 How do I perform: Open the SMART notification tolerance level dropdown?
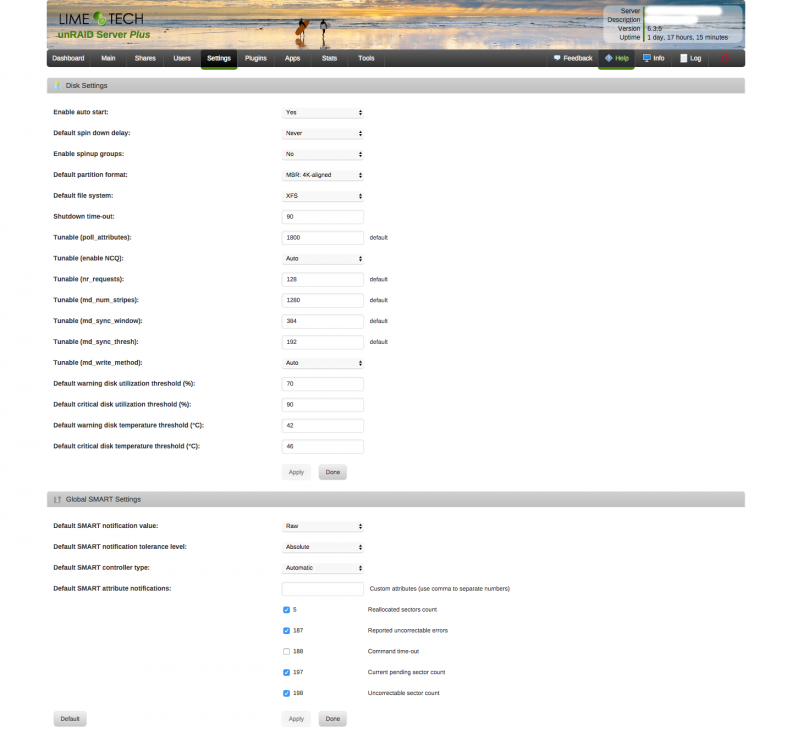pyautogui.click(x=322, y=547)
